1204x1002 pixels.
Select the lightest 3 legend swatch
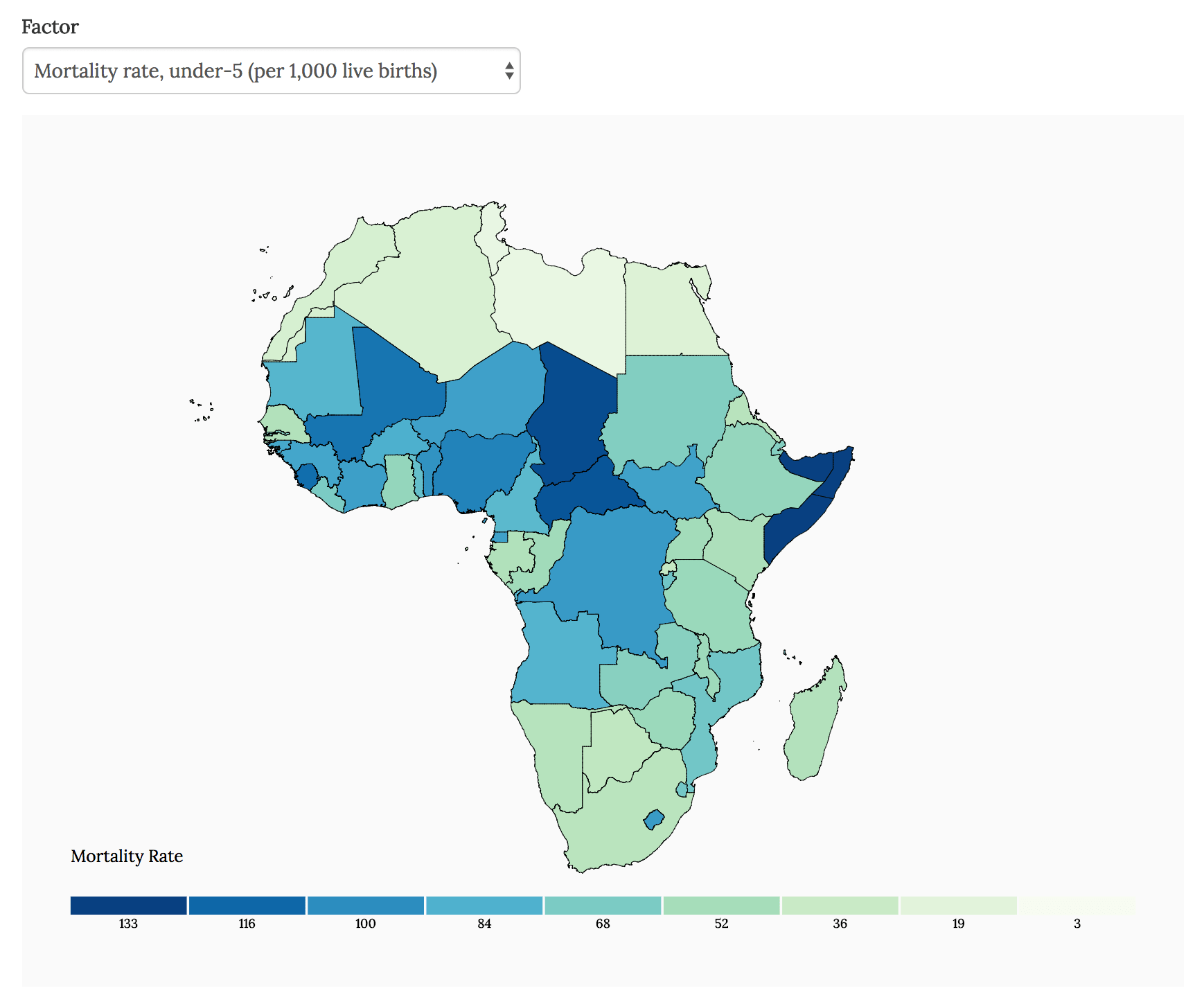tap(1076, 904)
